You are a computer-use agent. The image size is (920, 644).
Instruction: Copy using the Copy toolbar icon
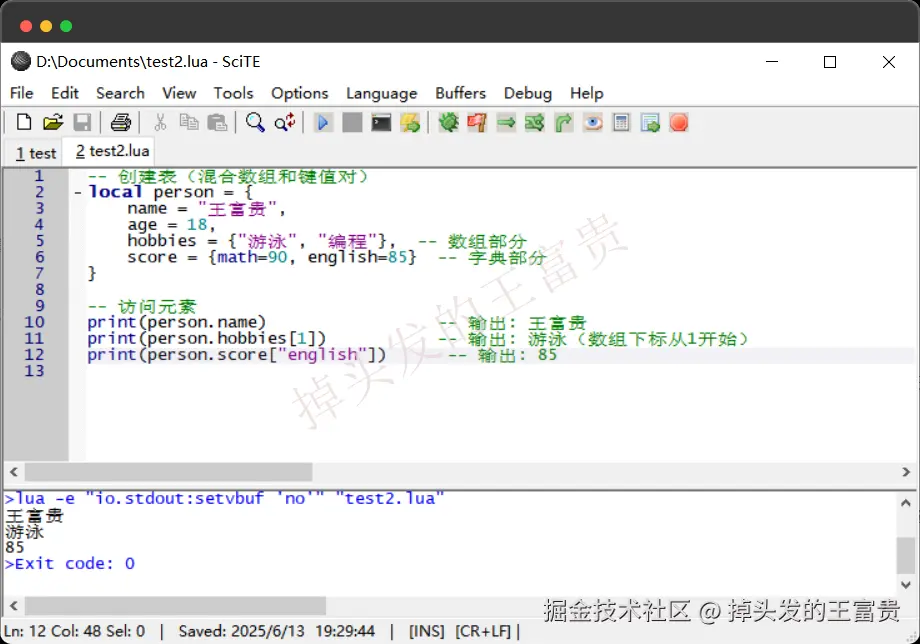(188, 121)
